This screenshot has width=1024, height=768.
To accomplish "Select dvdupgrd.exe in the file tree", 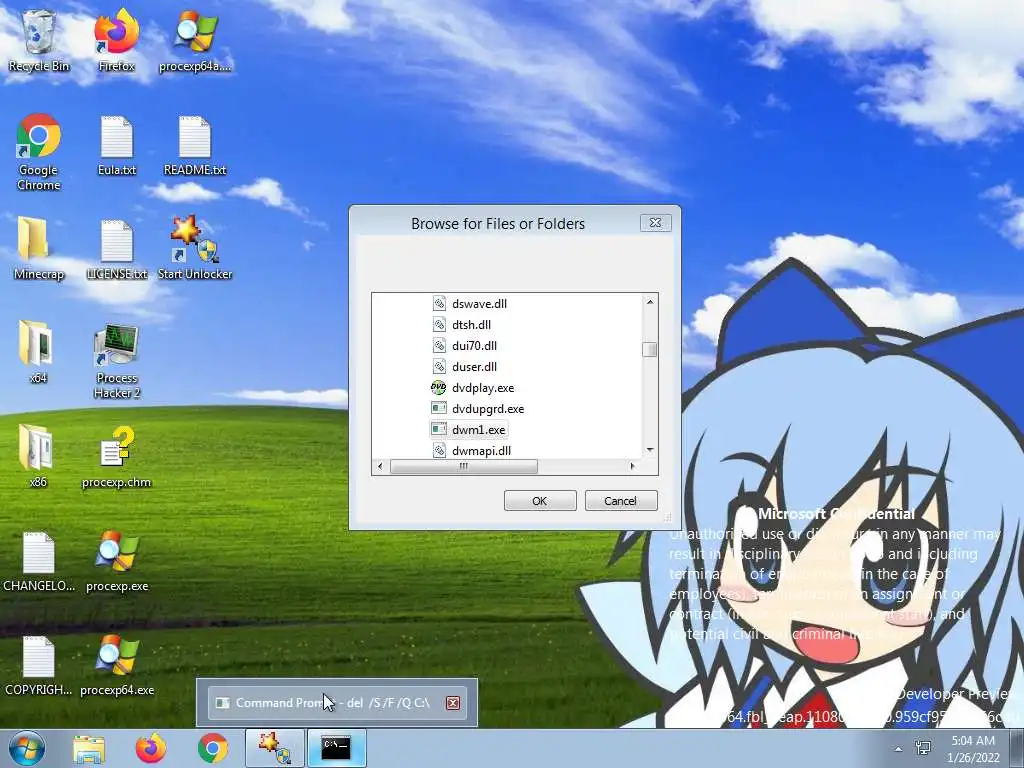I will tap(477, 409).
